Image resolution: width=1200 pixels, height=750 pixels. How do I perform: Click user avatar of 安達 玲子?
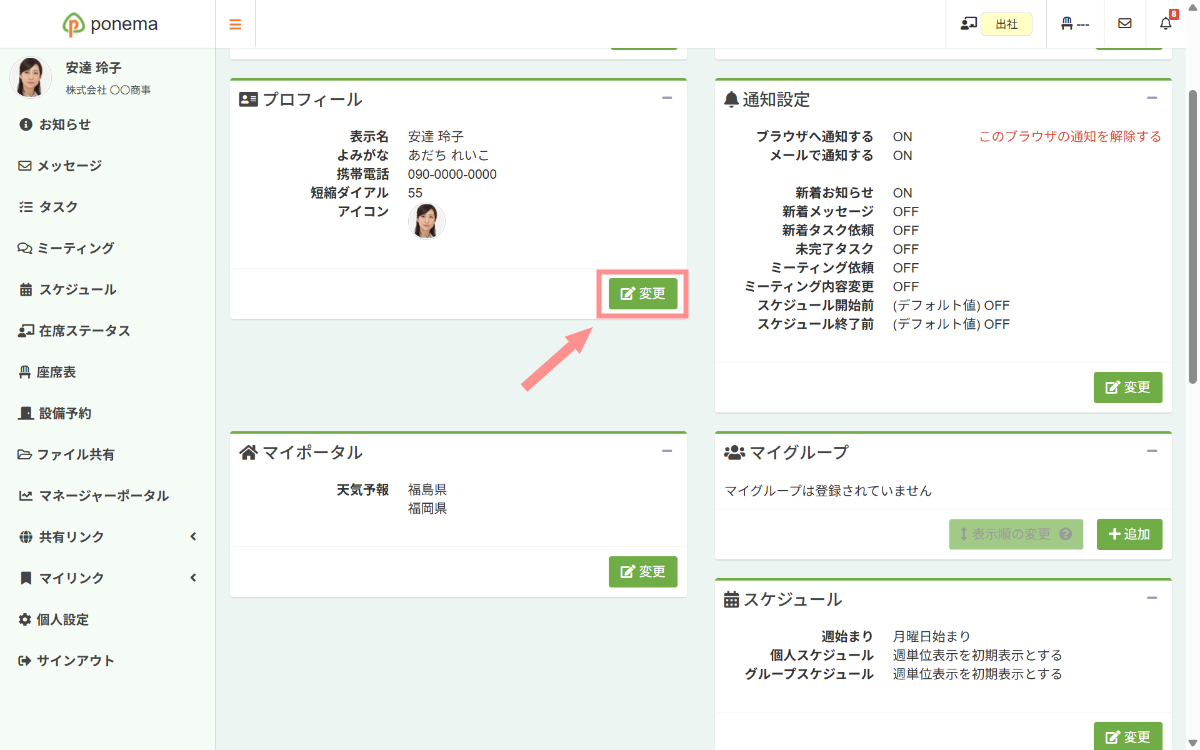click(30, 77)
